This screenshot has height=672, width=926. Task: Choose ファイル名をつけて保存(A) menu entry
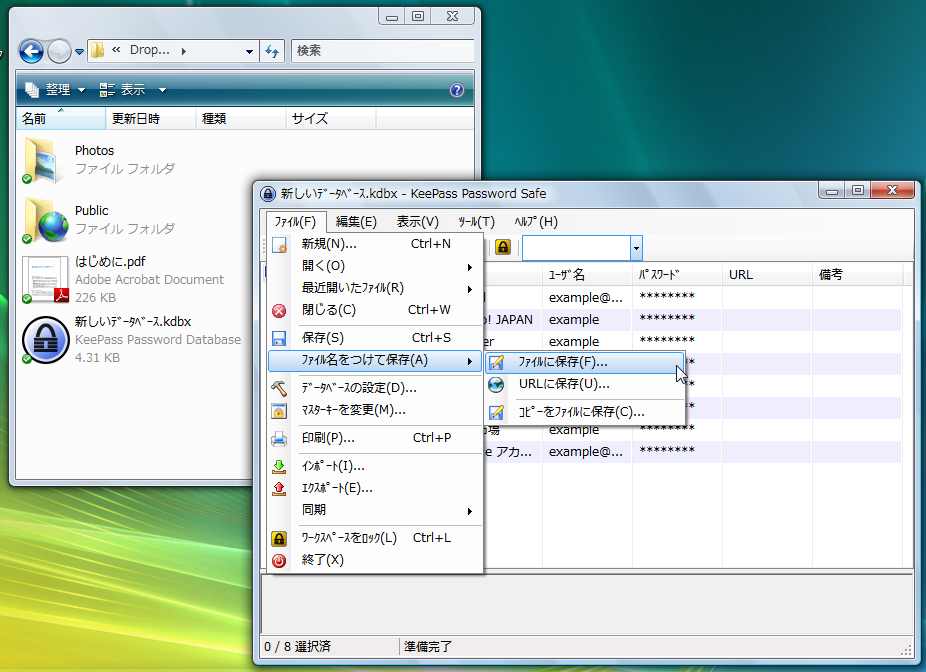(375, 360)
